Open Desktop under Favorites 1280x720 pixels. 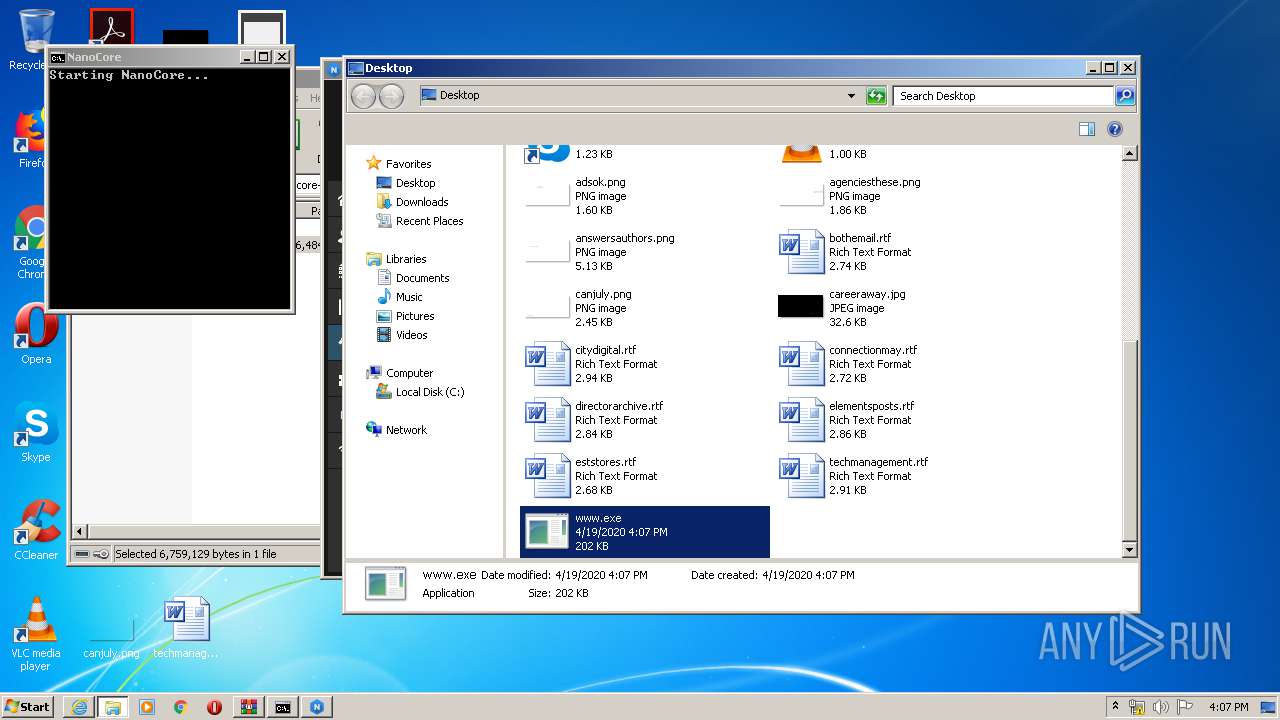coord(415,183)
